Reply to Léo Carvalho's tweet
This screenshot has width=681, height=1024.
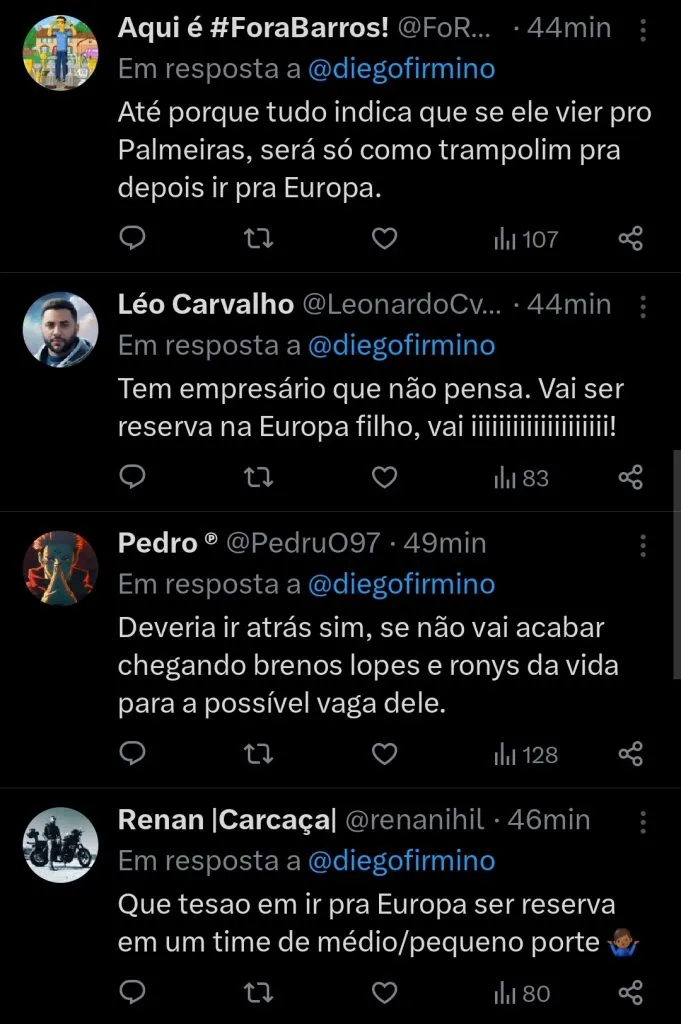pos(133,478)
